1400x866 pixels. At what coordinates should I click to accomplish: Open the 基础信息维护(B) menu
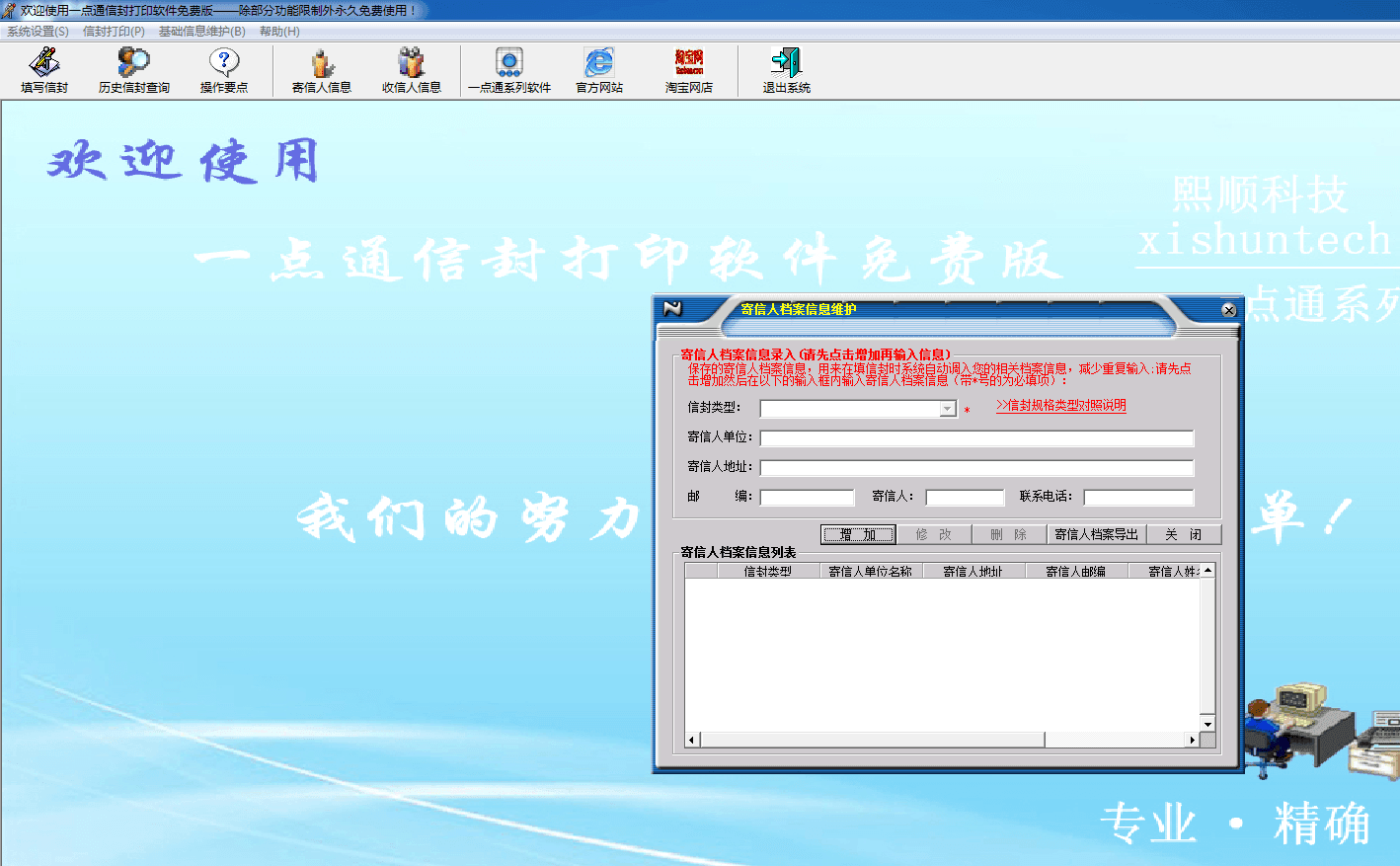click(202, 32)
